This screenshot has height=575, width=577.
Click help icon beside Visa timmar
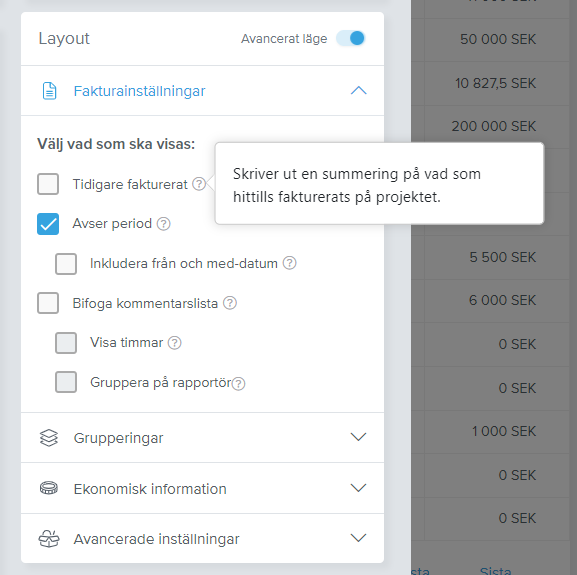(175, 343)
